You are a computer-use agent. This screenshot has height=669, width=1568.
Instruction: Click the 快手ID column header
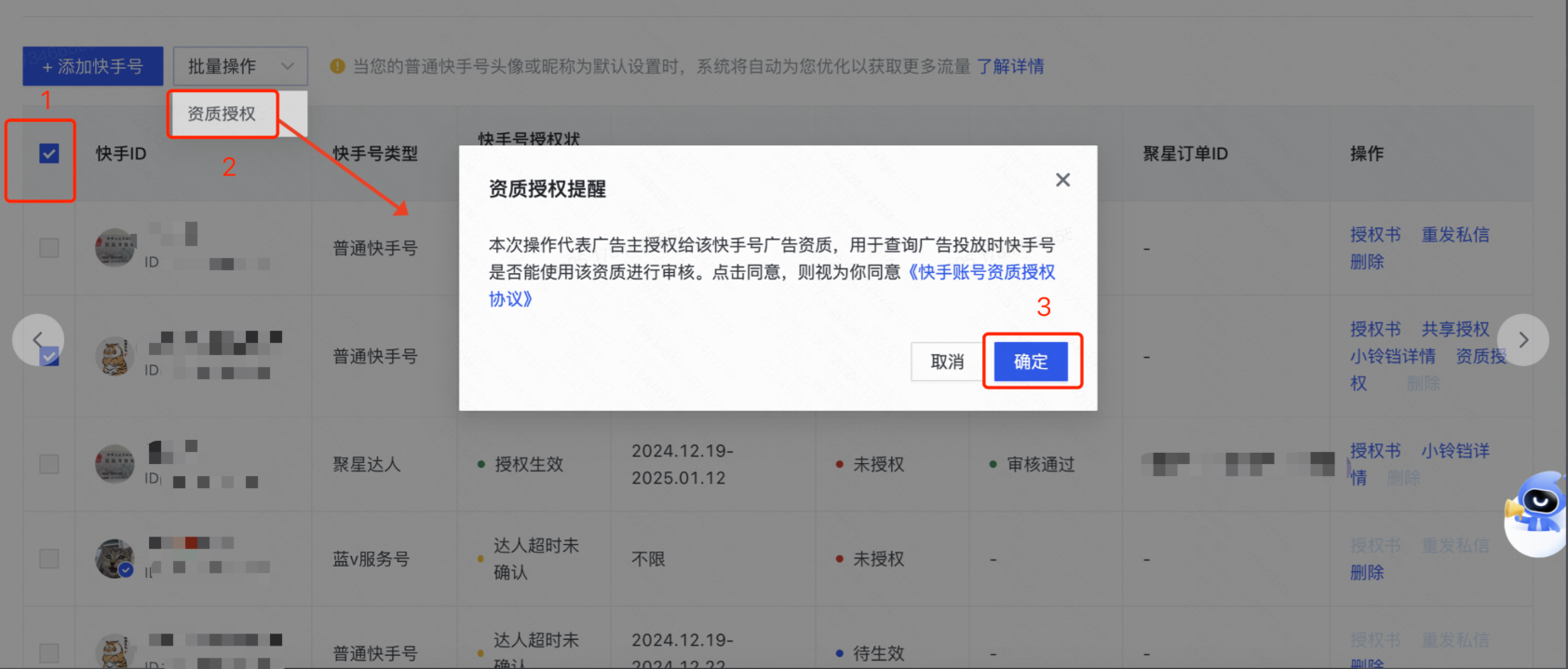(121, 154)
